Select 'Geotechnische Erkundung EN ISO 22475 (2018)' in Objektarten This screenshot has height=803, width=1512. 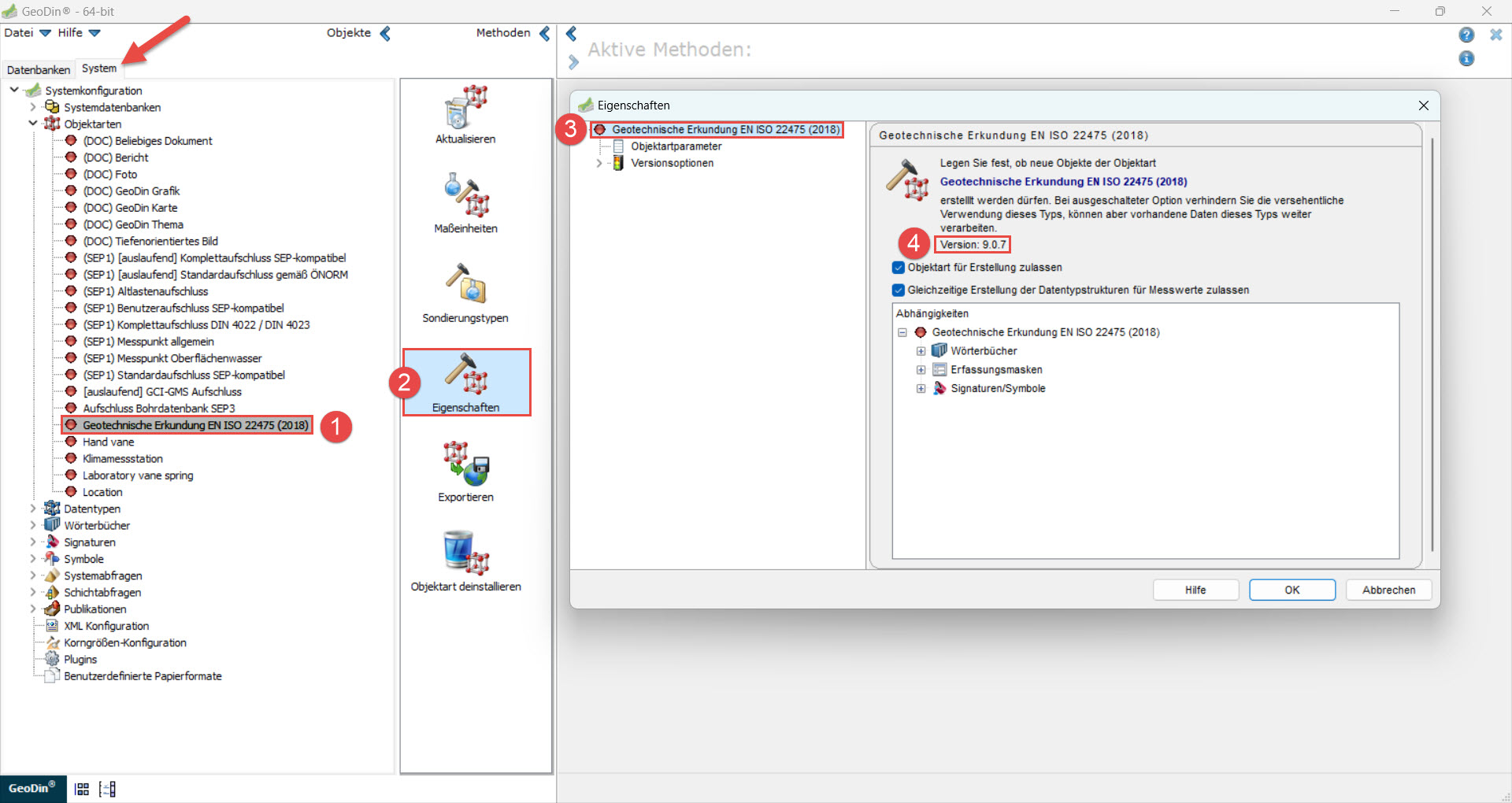[x=195, y=425]
